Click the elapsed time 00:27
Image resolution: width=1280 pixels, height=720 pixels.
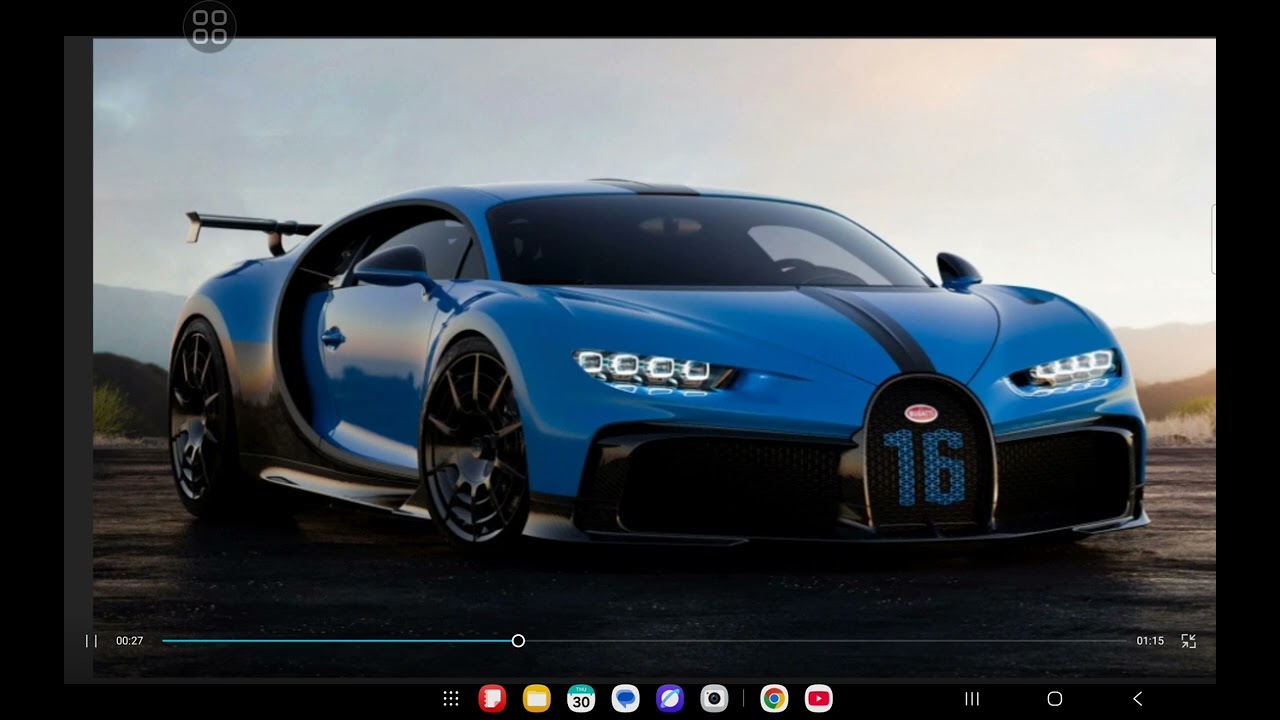pyautogui.click(x=129, y=641)
